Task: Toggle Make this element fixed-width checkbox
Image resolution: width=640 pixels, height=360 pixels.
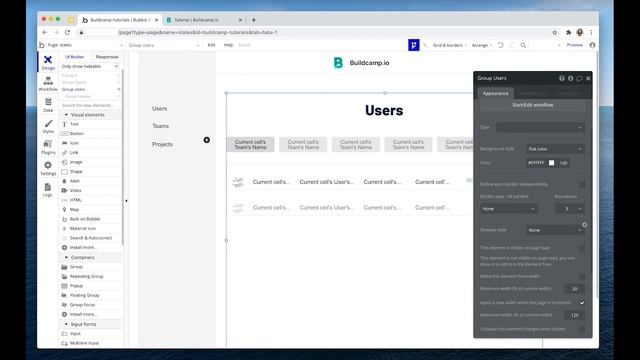Action: coord(582,276)
